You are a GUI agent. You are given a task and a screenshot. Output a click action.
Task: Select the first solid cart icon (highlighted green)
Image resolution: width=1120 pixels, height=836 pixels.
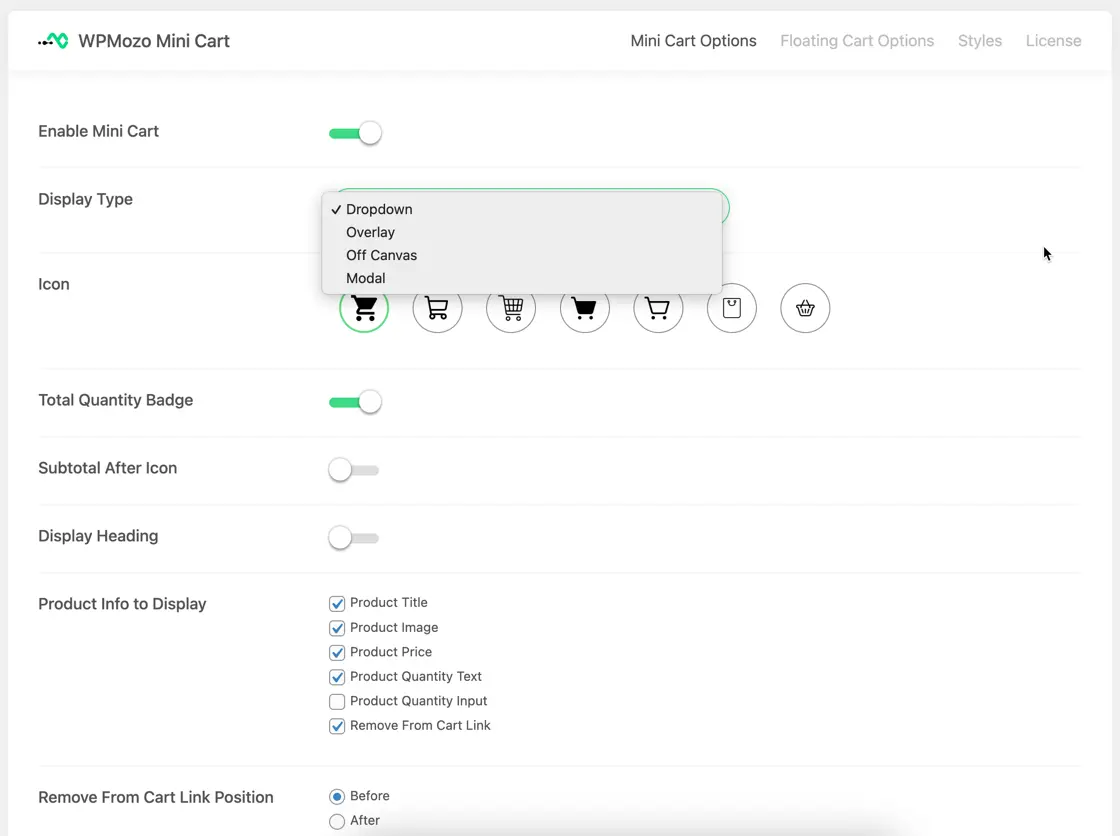364,309
